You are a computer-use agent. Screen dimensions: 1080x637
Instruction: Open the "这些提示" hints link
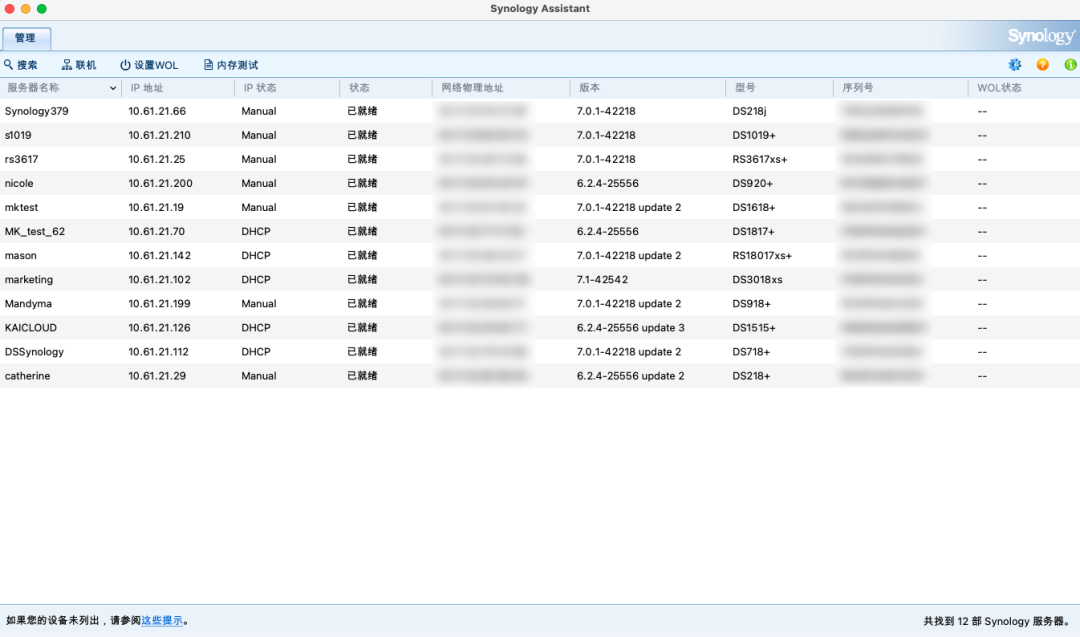tap(162, 621)
